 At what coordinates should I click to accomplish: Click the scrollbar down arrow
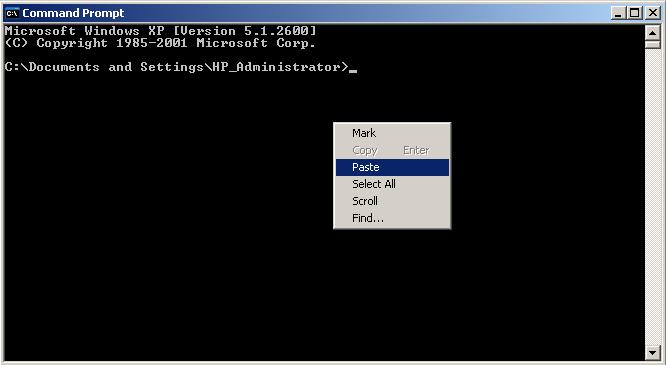click(652, 352)
